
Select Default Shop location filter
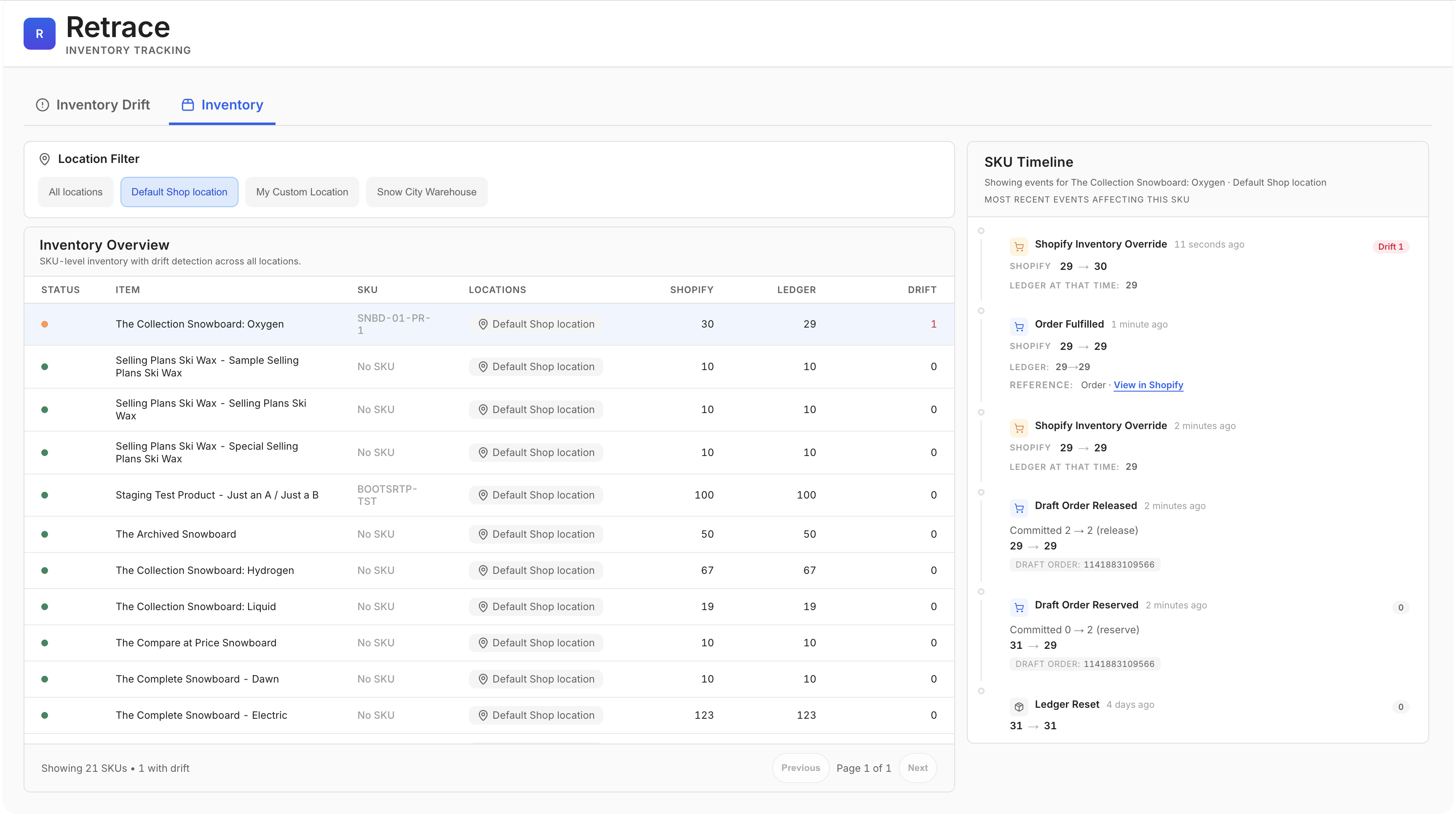pos(179,192)
